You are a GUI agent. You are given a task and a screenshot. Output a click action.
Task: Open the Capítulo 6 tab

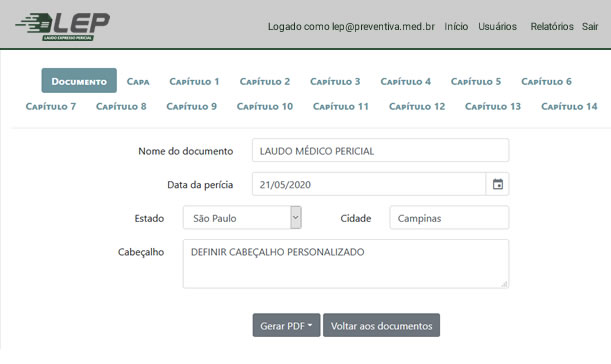click(x=546, y=81)
